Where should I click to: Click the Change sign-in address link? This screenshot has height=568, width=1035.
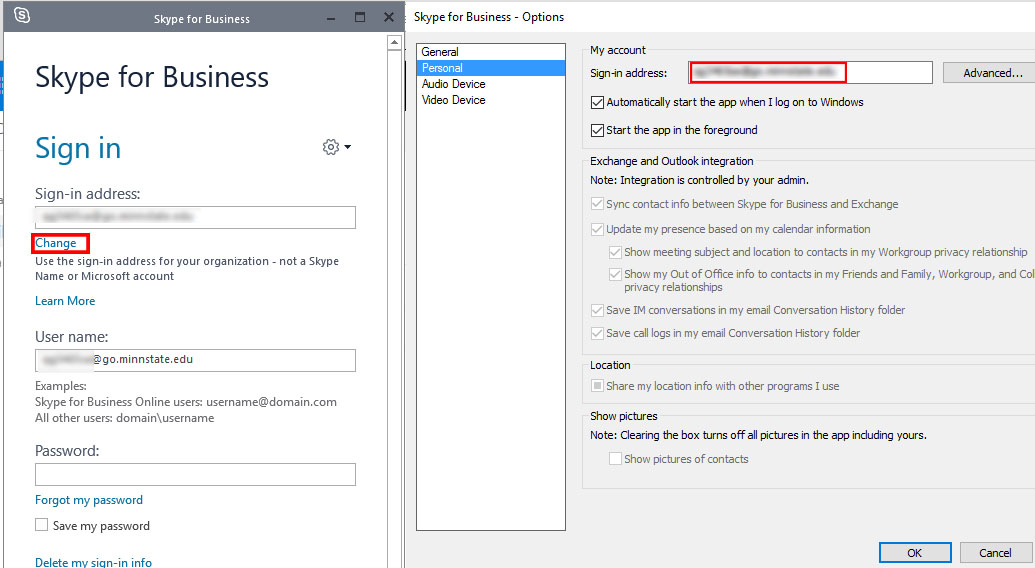click(x=56, y=243)
